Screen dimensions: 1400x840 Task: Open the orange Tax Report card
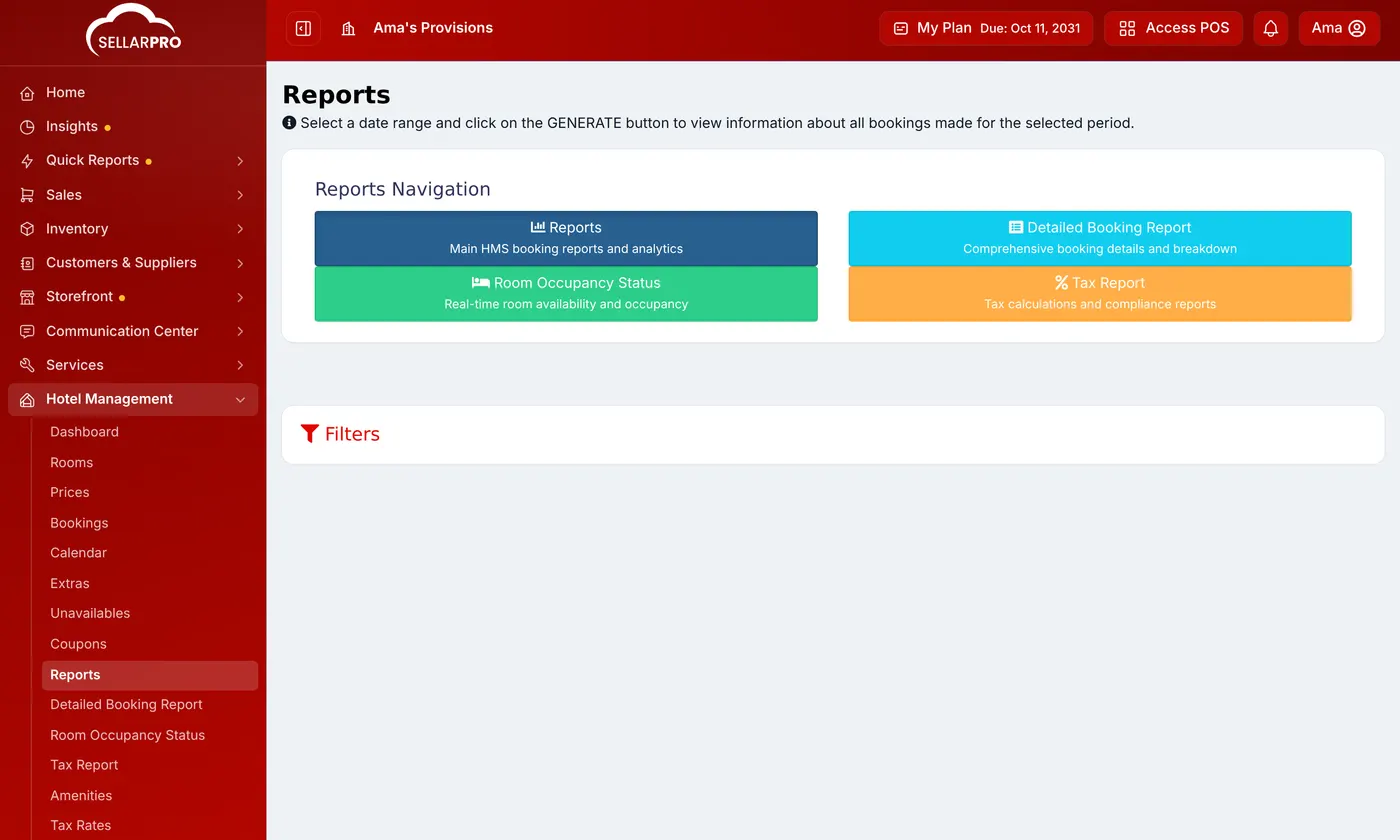pyautogui.click(x=1100, y=294)
